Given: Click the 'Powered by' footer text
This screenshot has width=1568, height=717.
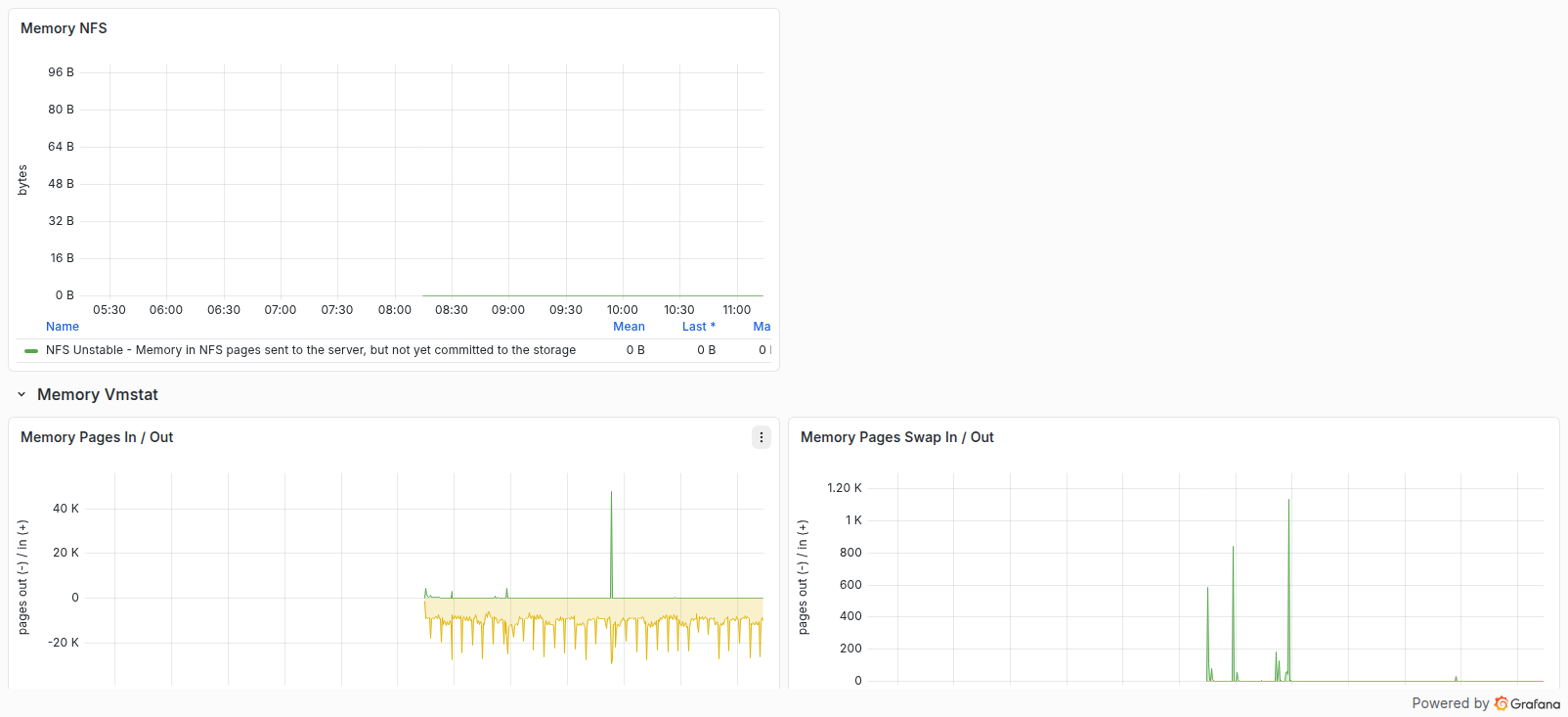Looking at the screenshot, I should 1451,703.
